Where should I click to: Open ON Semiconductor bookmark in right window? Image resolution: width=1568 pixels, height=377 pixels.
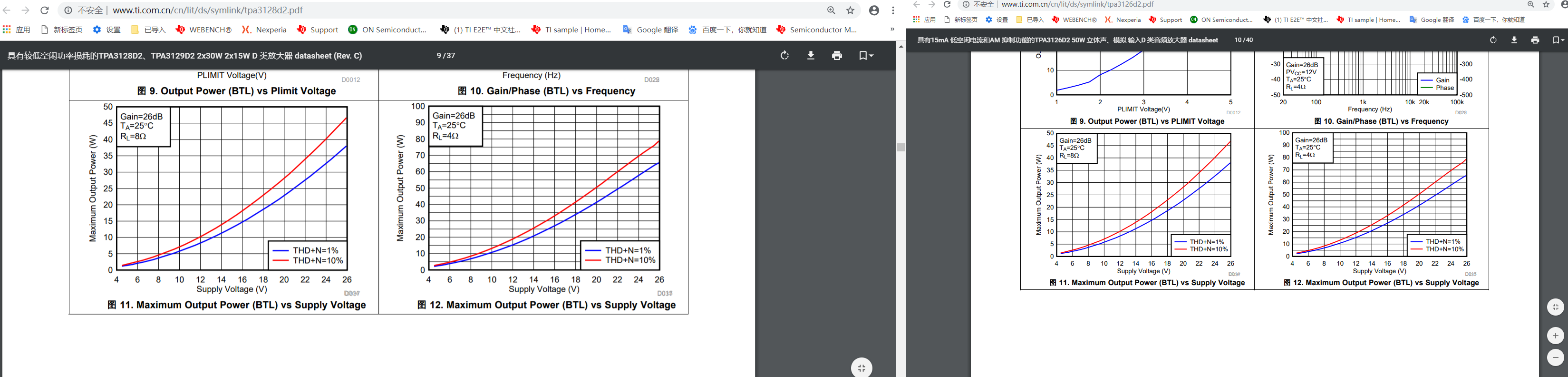[x=1221, y=20]
